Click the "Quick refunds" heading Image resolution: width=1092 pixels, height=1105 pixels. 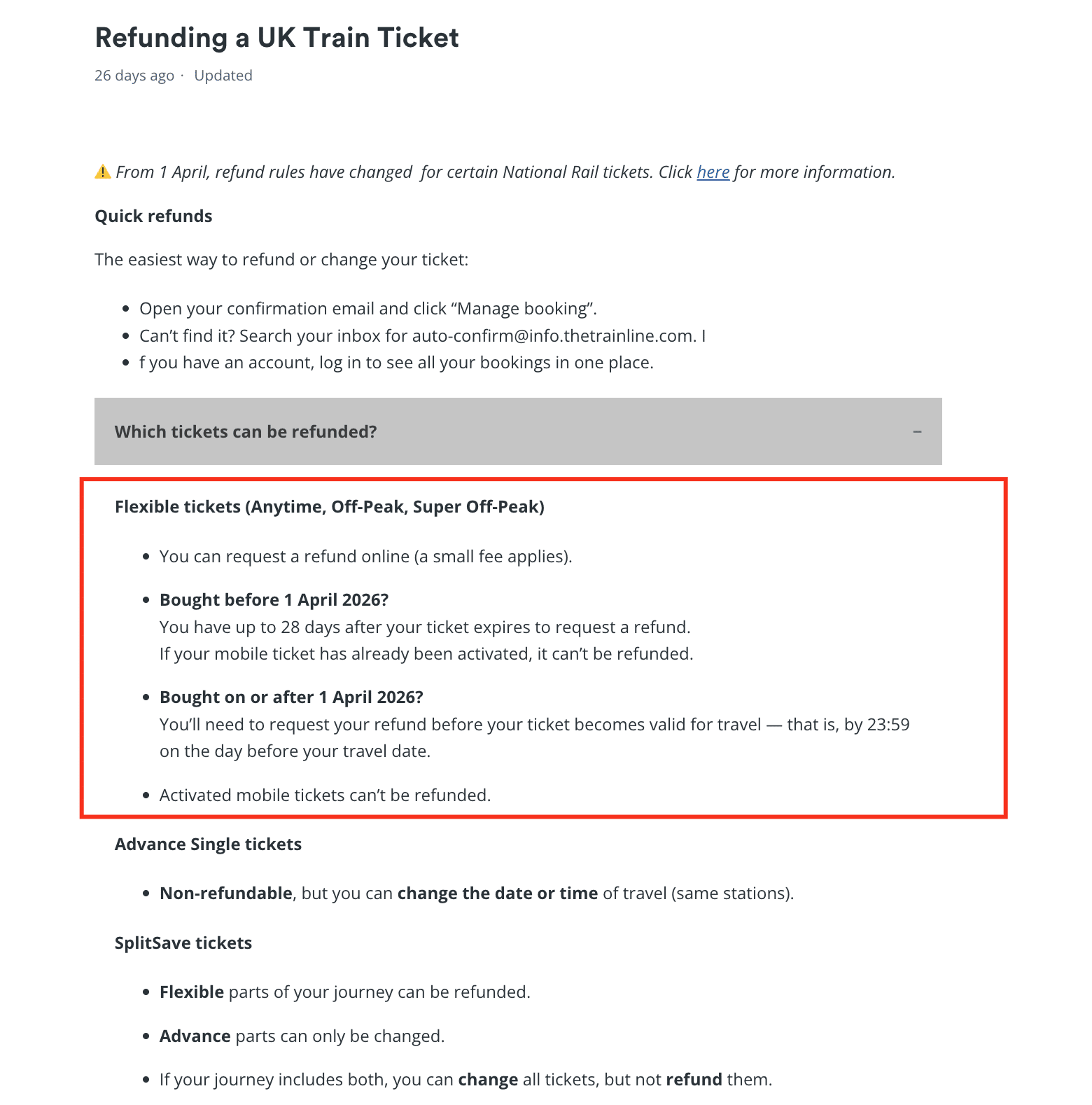click(153, 216)
